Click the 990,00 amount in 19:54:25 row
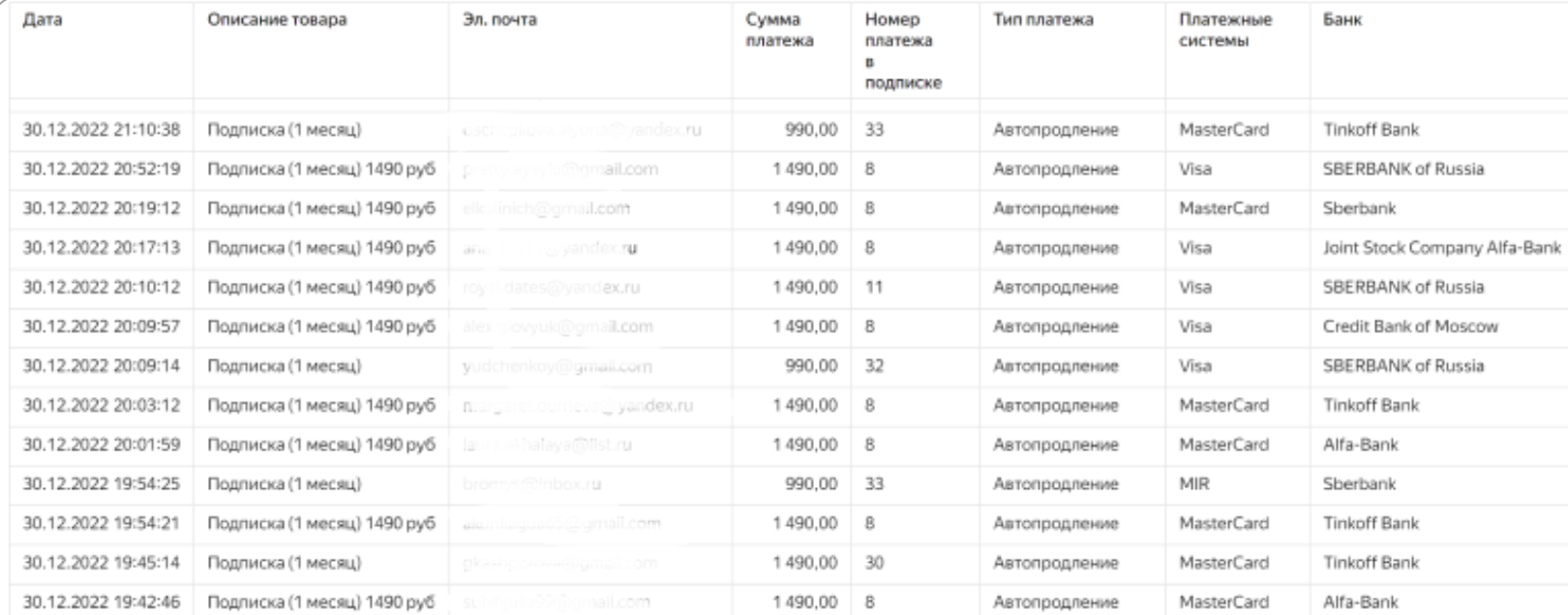Image resolution: width=1568 pixels, height=615 pixels. (x=811, y=484)
